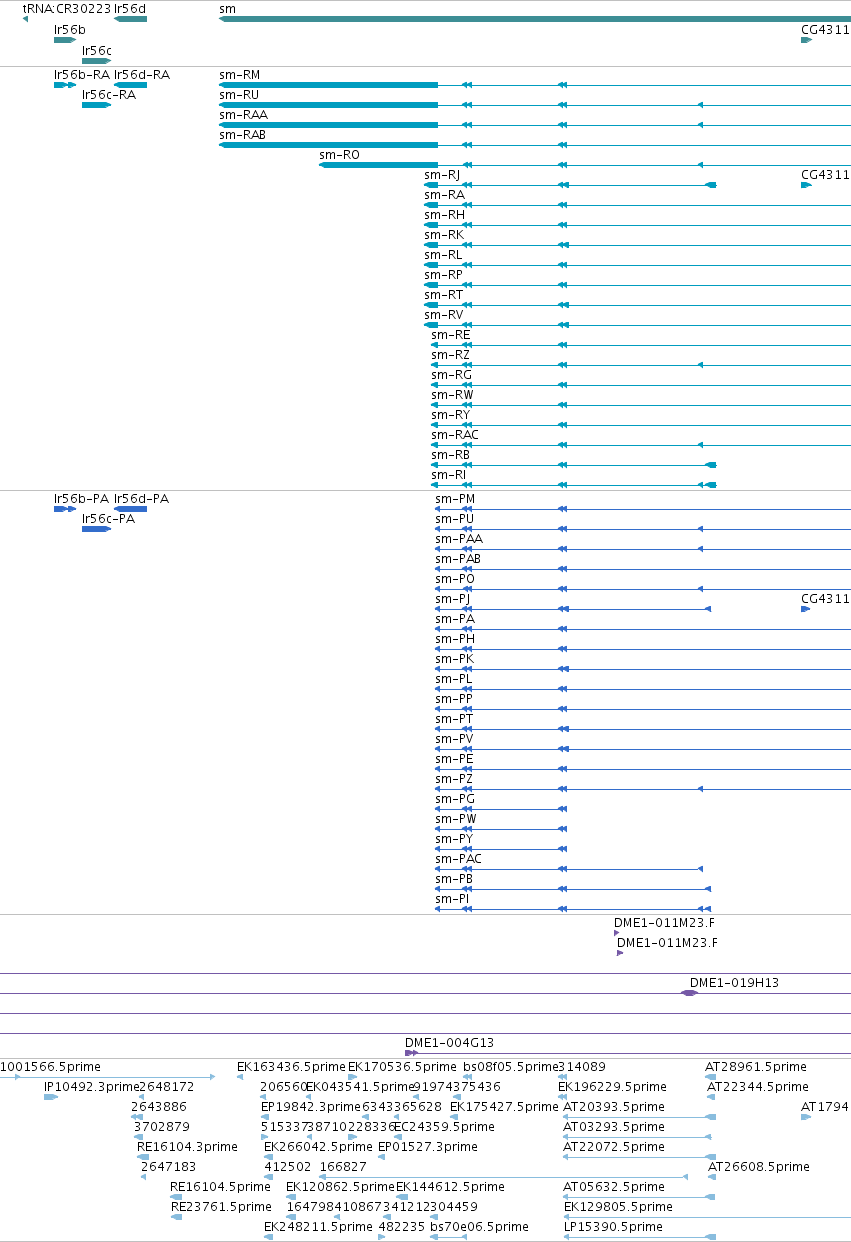The width and height of the screenshot is (851, 1242).
Task: Click the sm-PI CDS label
Action: coord(452,898)
